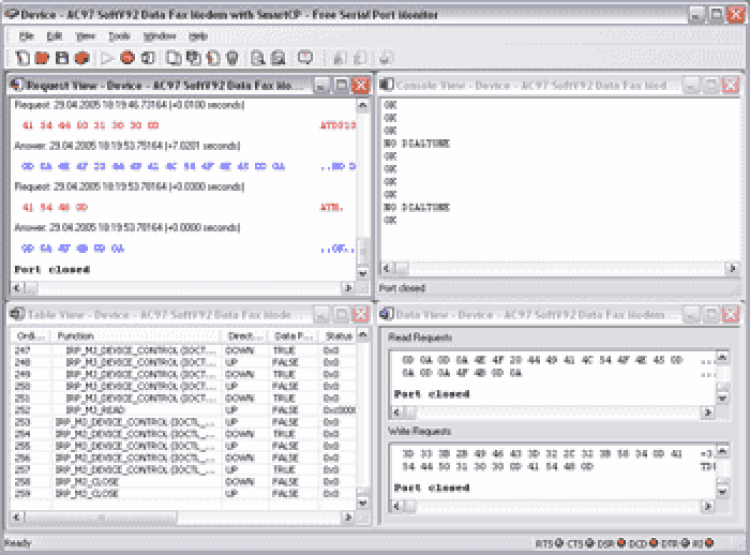Click the Request View scroll-down arrow
The image size is (750, 555).
pos(363,273)
